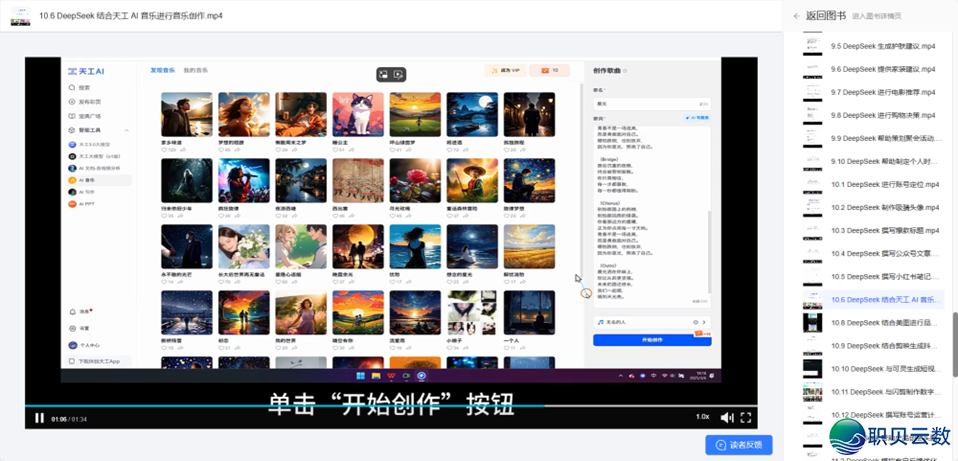Go back via 返回图书 arrow
This screenshot has width=958, height=461.
796,16
